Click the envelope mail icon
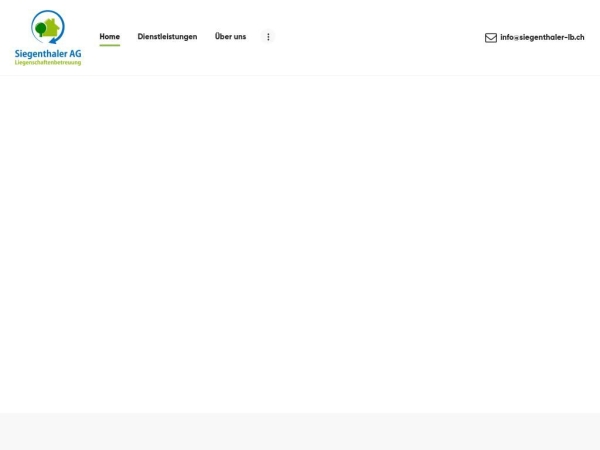 point(491,37)
